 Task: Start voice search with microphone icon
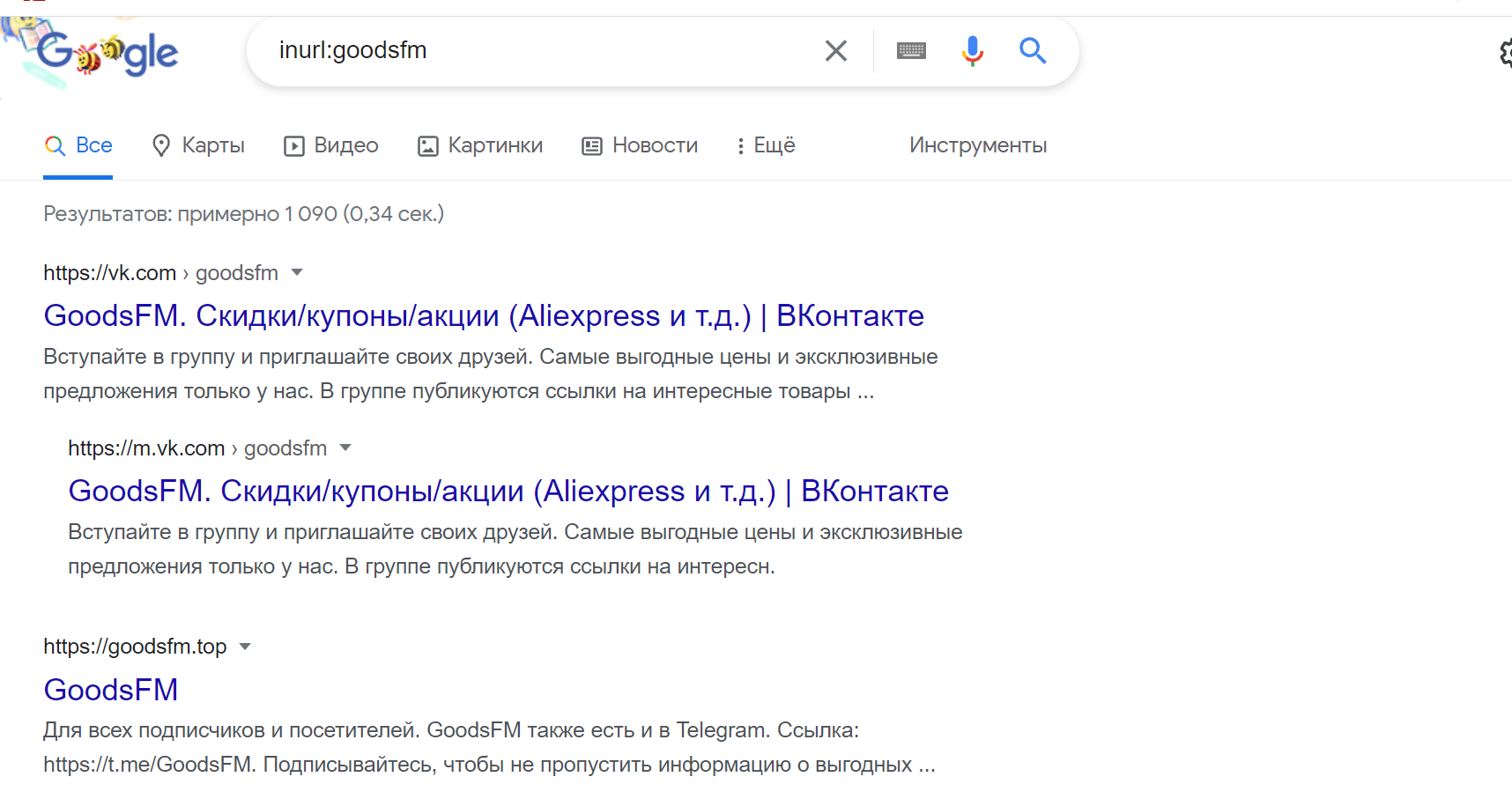pos(972,51)
